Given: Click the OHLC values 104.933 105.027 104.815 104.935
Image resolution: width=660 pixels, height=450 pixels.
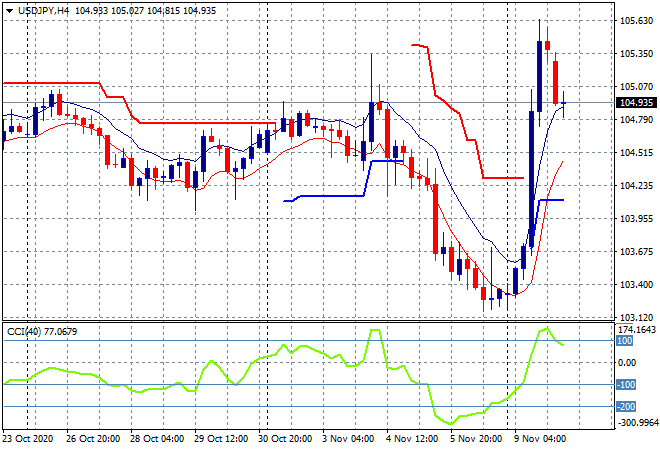Looking at the screenshot, I should (x=145, y=11).
